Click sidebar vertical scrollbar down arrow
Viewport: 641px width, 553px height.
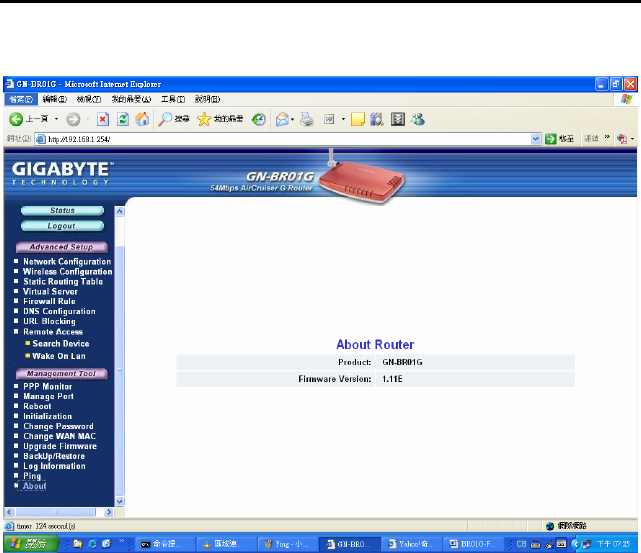120,502
